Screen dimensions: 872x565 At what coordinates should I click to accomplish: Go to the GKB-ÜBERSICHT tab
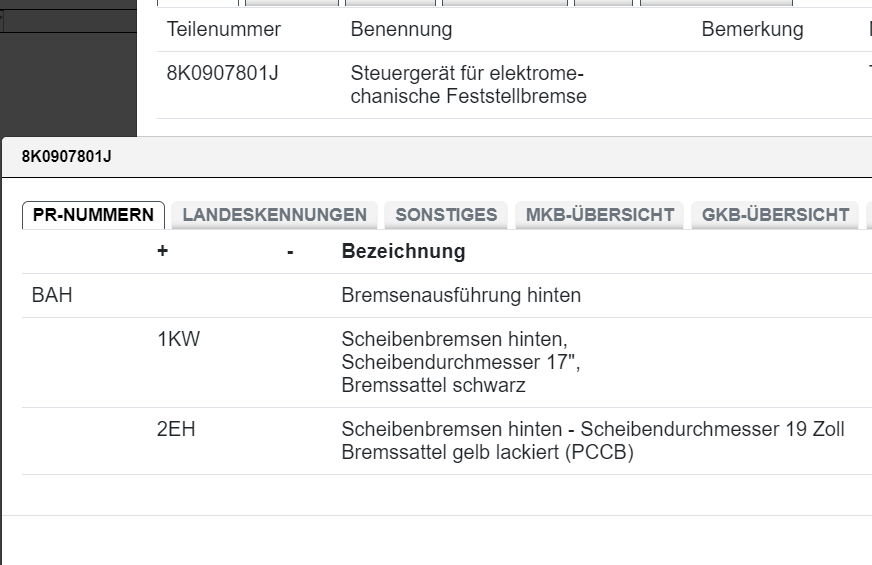click(775, 215)
